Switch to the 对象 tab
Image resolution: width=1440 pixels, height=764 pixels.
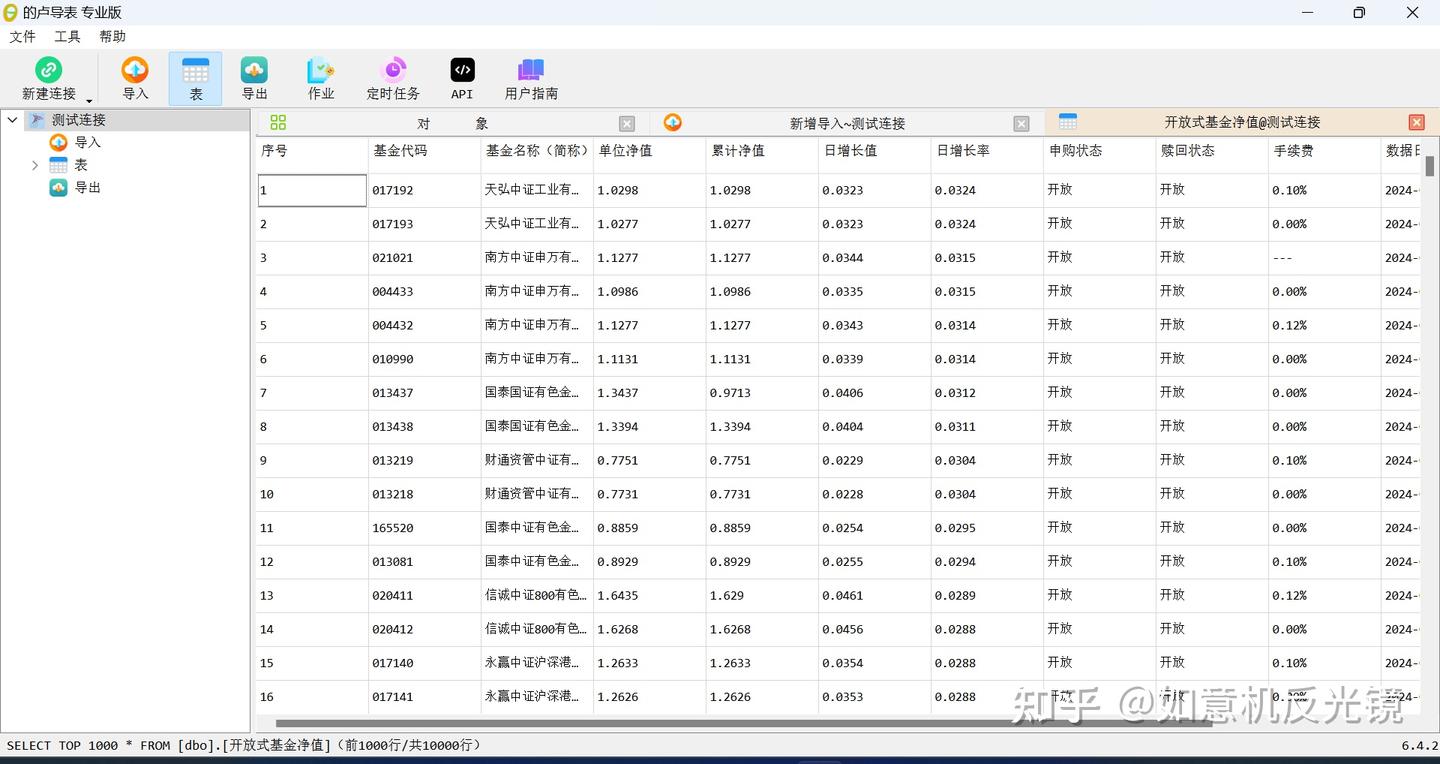453,123
